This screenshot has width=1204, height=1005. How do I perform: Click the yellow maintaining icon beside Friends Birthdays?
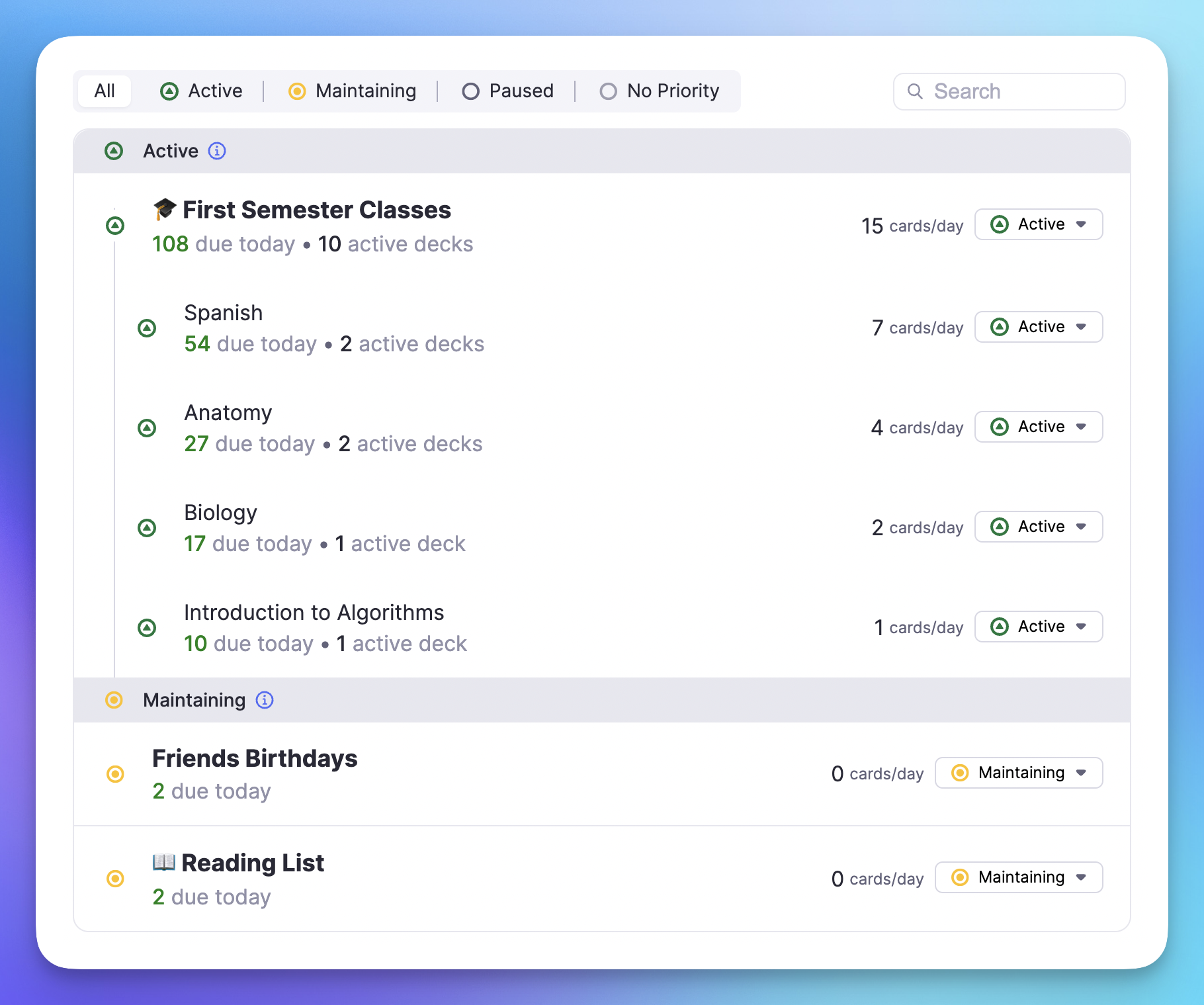click(x=115, y=773)
